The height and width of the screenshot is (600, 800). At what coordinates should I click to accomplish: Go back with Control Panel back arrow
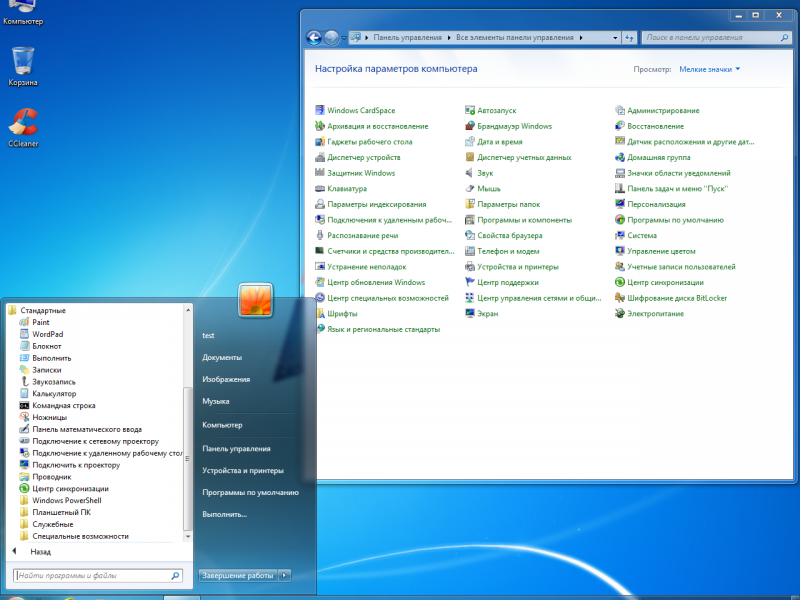[314, 38]
